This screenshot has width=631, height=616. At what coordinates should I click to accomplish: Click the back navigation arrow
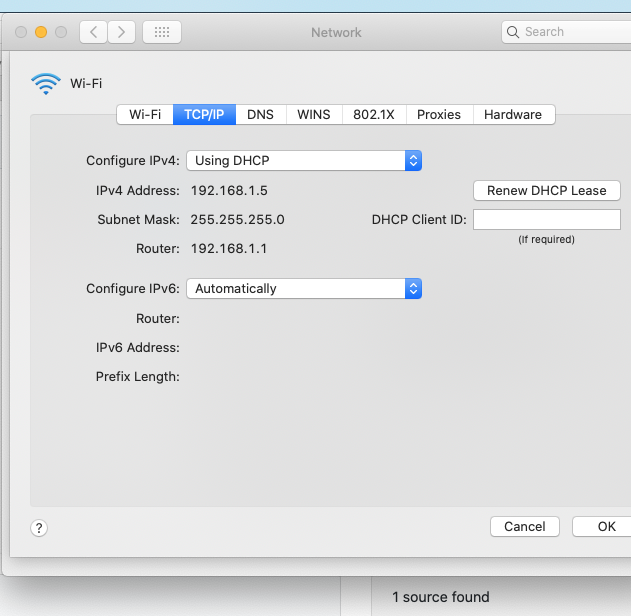[x=93, y=32]
